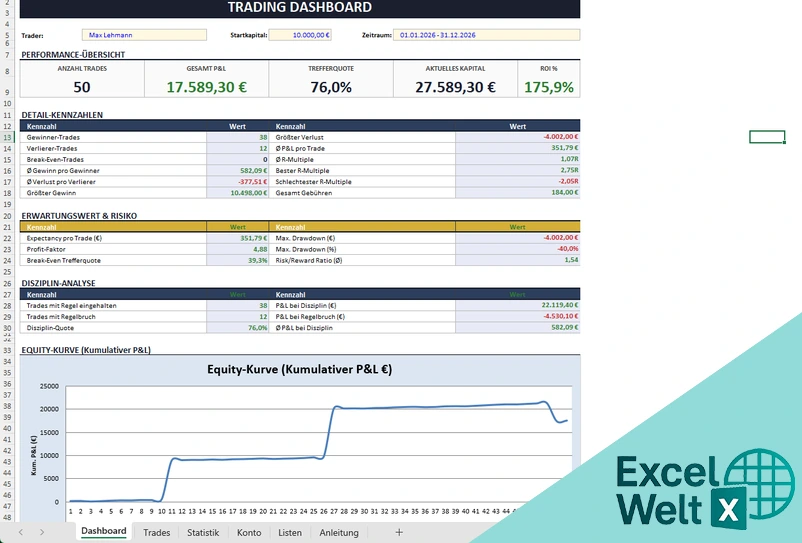
Task: Open the Konto sheet tab
Action: point(249,532)
